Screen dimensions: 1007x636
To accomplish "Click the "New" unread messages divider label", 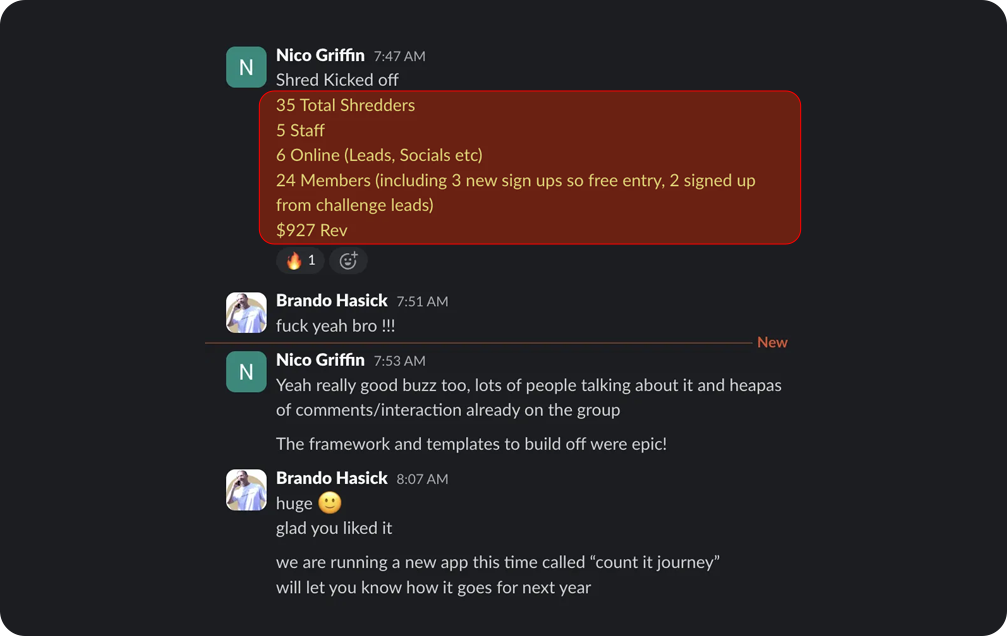I will 772,342.
